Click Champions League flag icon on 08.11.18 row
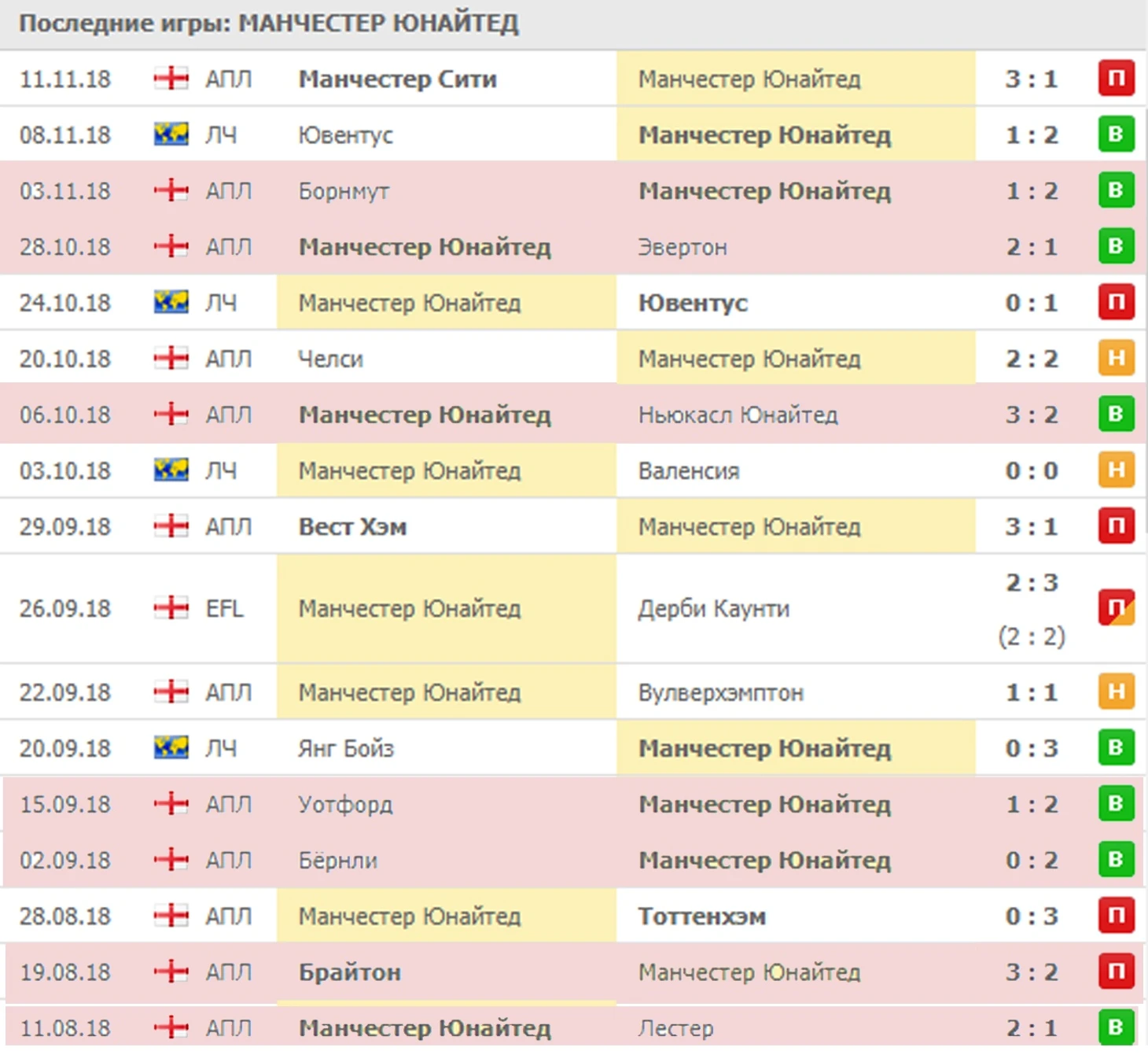 point(171,135)
